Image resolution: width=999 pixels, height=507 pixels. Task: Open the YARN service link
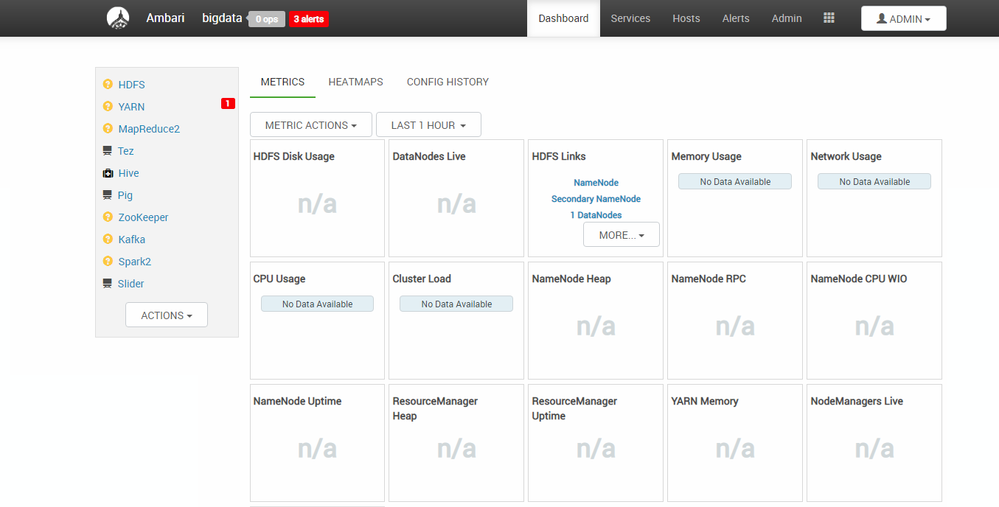coord(131,107)
